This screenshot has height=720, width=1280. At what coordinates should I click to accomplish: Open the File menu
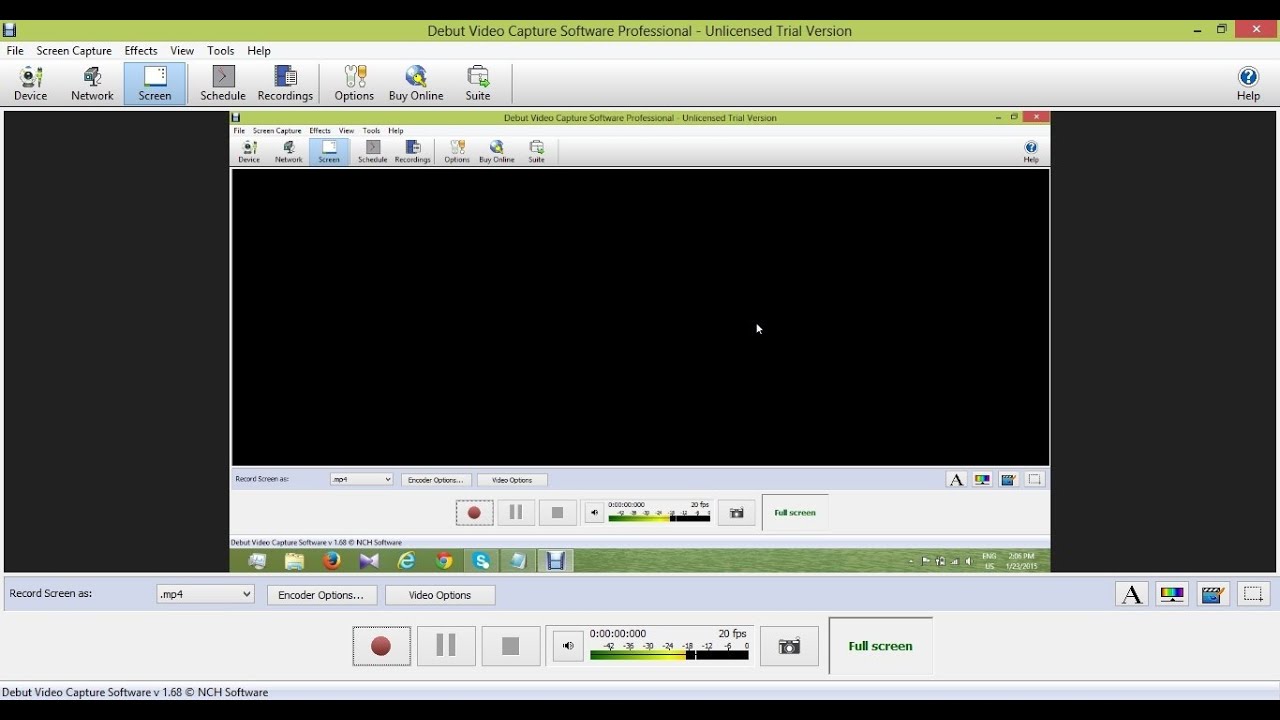[15, 51]
